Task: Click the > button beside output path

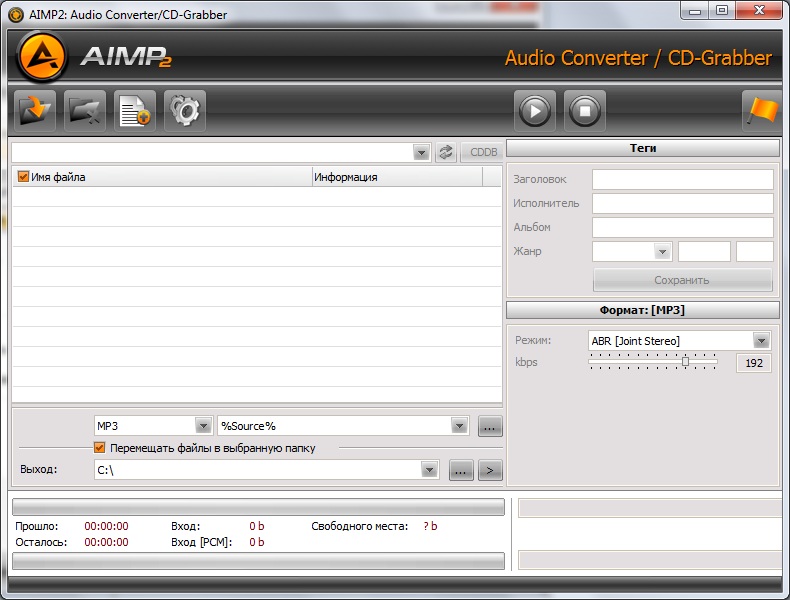Action: pyautogui.click(x=490, y=471)
